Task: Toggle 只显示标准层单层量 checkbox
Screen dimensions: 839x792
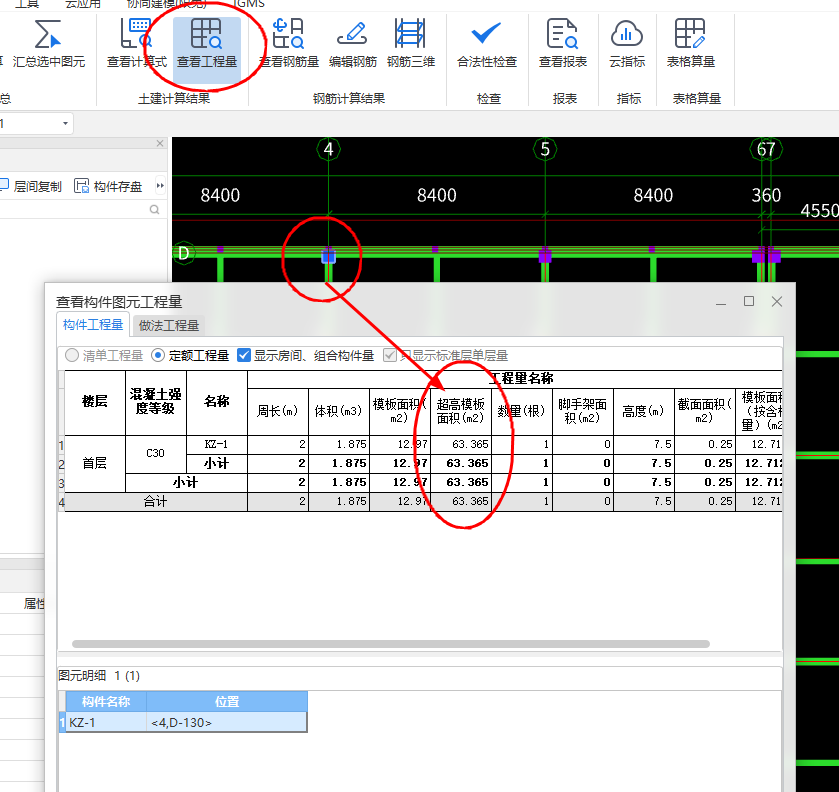Action: click(390, 355)
